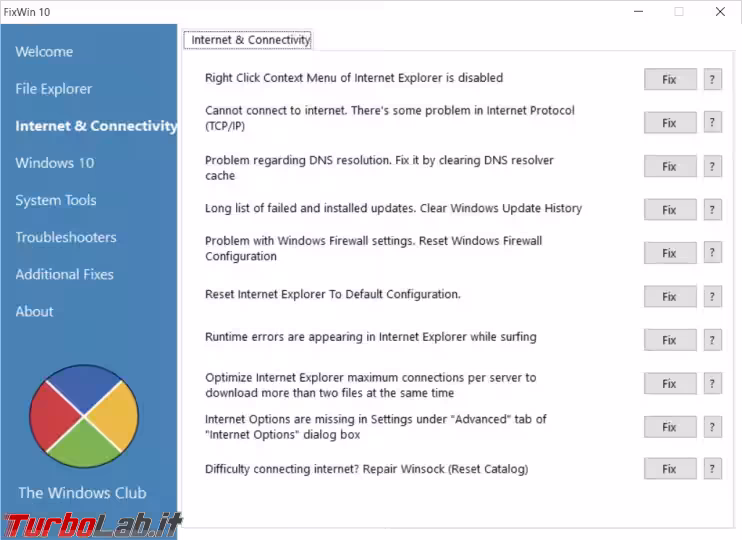Click The Windows Club logo
Image resolution: width=742 pixels, height=540 pixels.
point(84,416)
